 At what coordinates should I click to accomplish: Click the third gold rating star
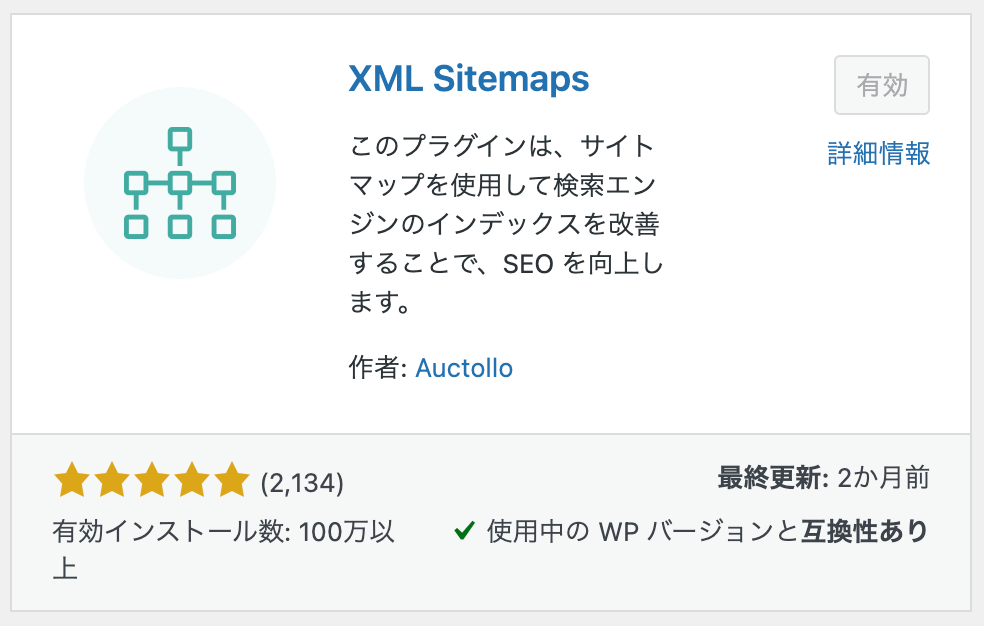(152, 480)
